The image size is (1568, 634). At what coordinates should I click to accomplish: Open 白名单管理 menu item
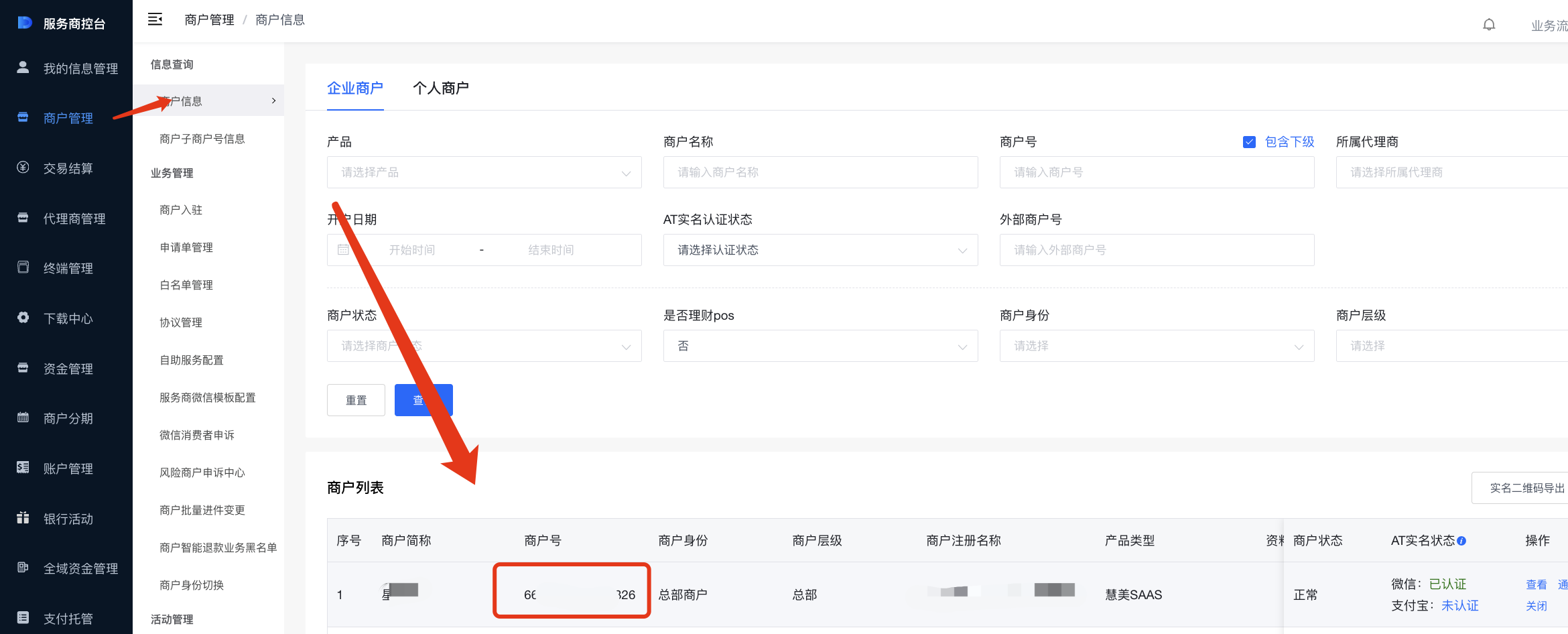point(186,285)
